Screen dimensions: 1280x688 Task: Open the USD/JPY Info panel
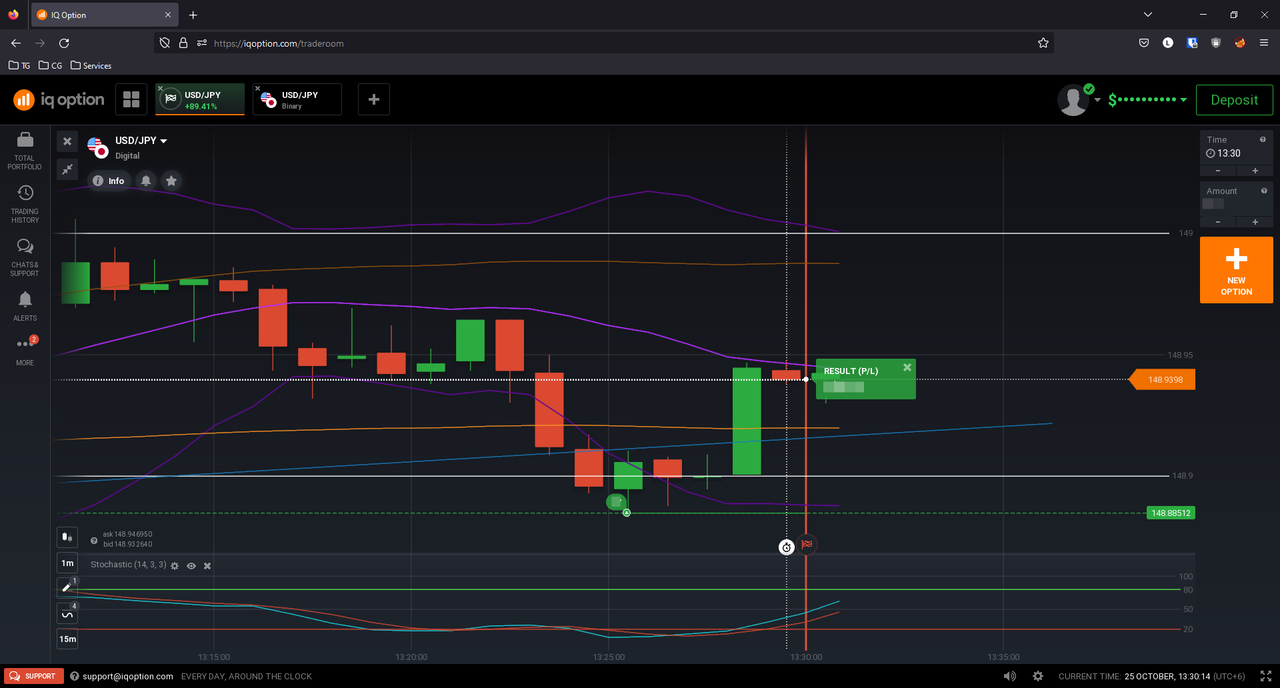tap(109, 181)
